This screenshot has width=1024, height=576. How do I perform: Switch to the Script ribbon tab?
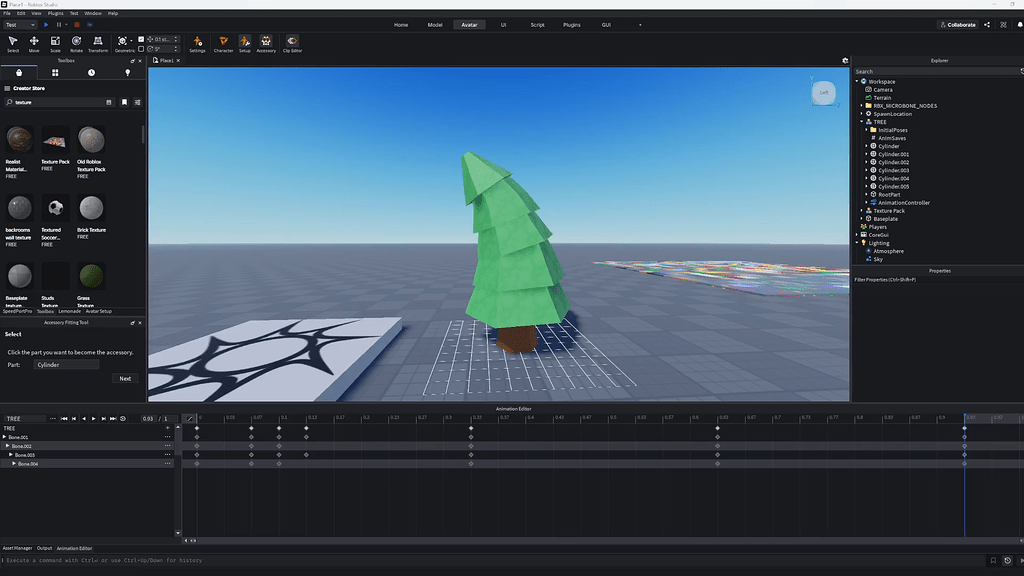(537, 25)
